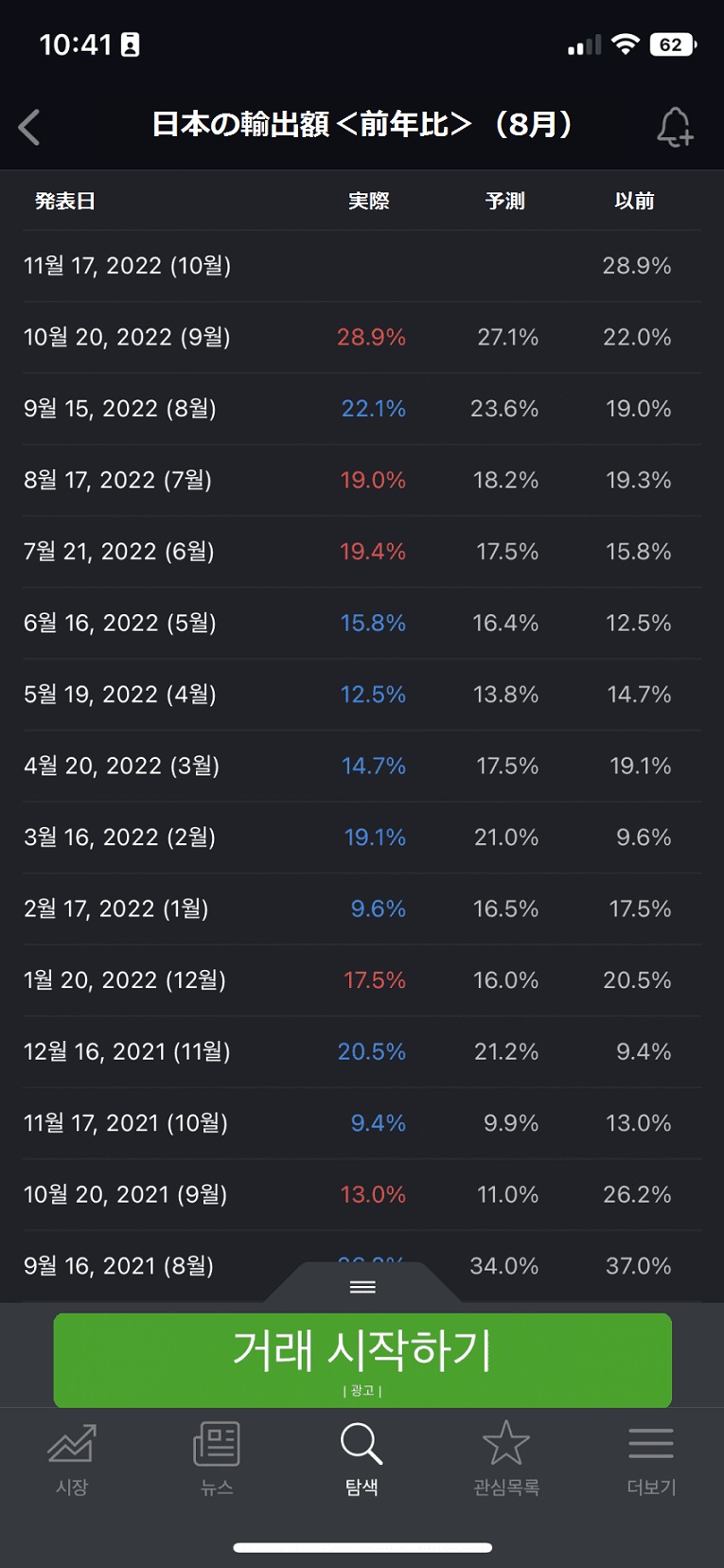Tap the add alert bell icon
Image resolution: width=724 pixels, height=1568 pixels.
[x=675, y=127]
